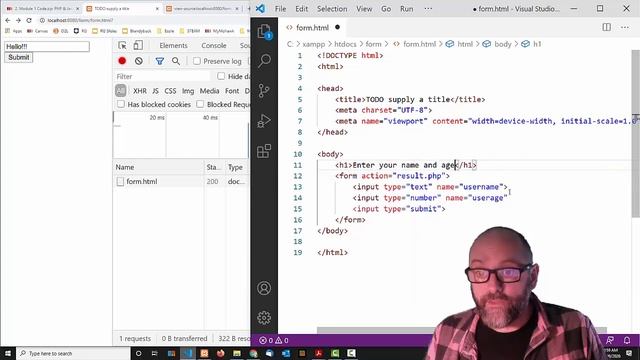Viewport: 640px width, 360px height.
Task: Select the form.html network request row
Action: [182, 181]
